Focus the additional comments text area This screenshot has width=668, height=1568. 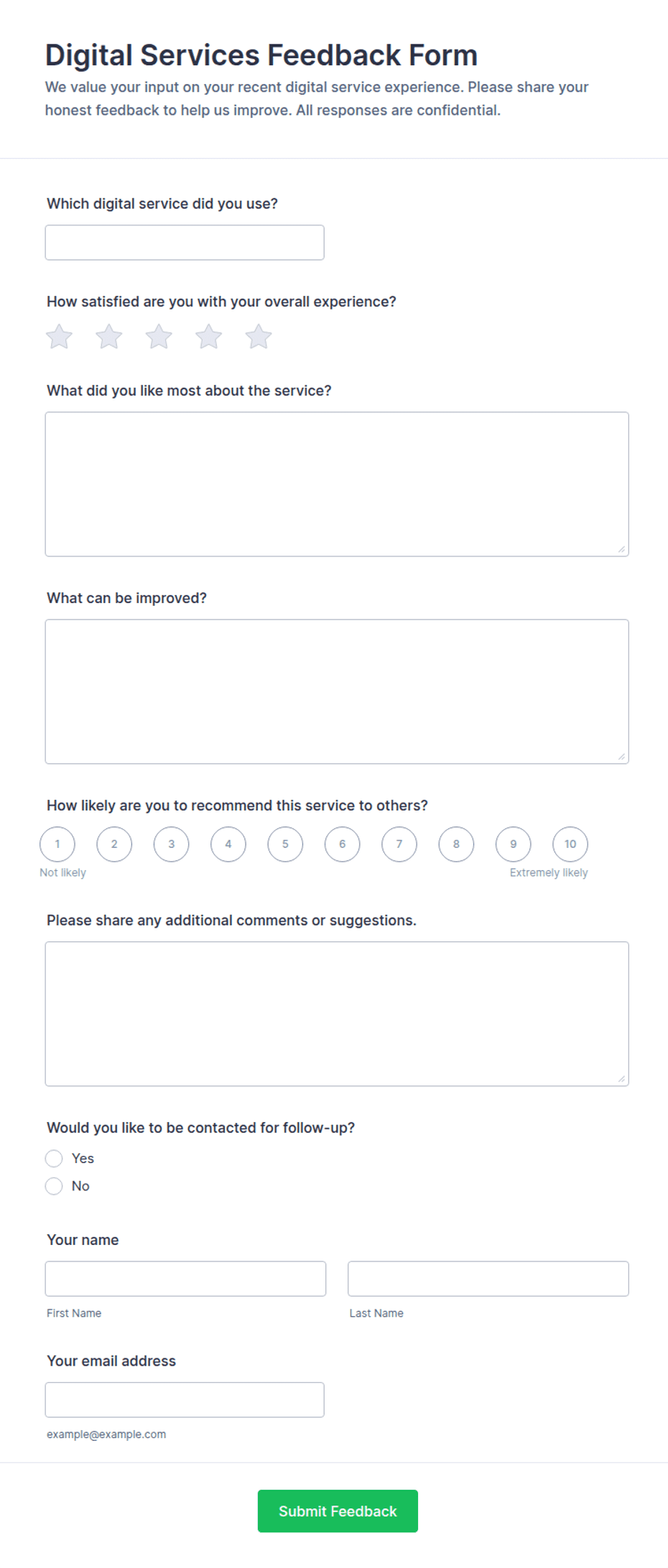tap(337, 1014)
